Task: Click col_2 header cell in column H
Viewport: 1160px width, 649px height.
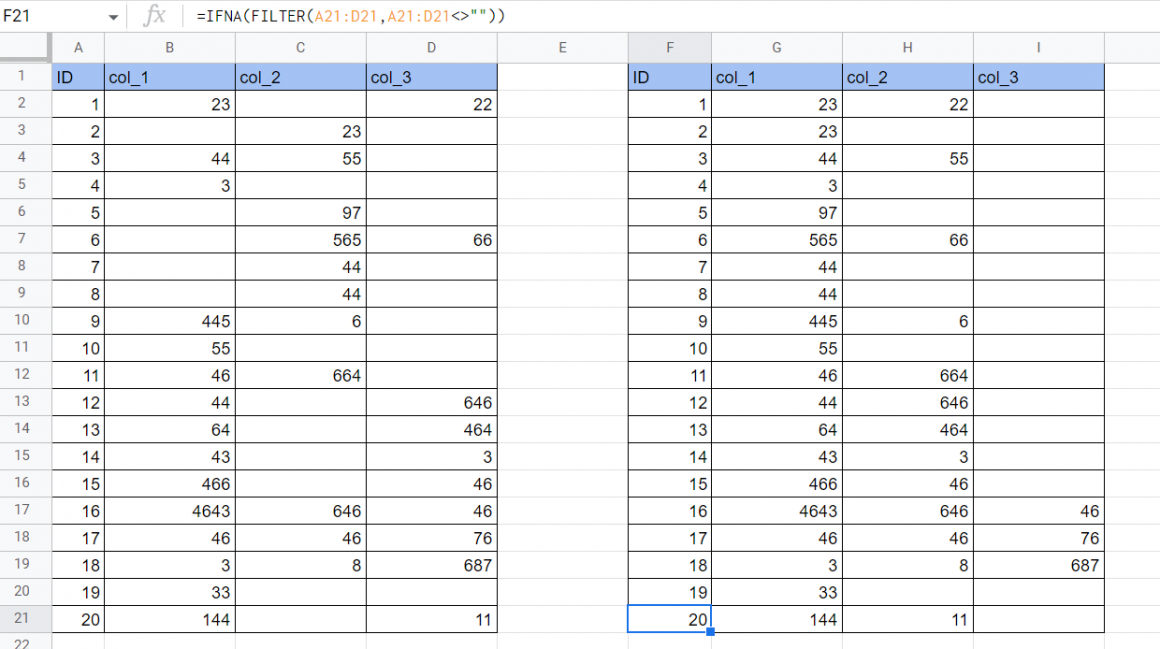Action: point(908,77)
